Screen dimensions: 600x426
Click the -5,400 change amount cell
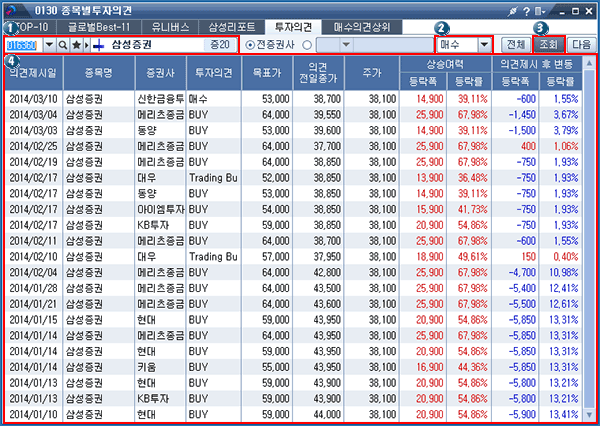(x=515, y=288)
